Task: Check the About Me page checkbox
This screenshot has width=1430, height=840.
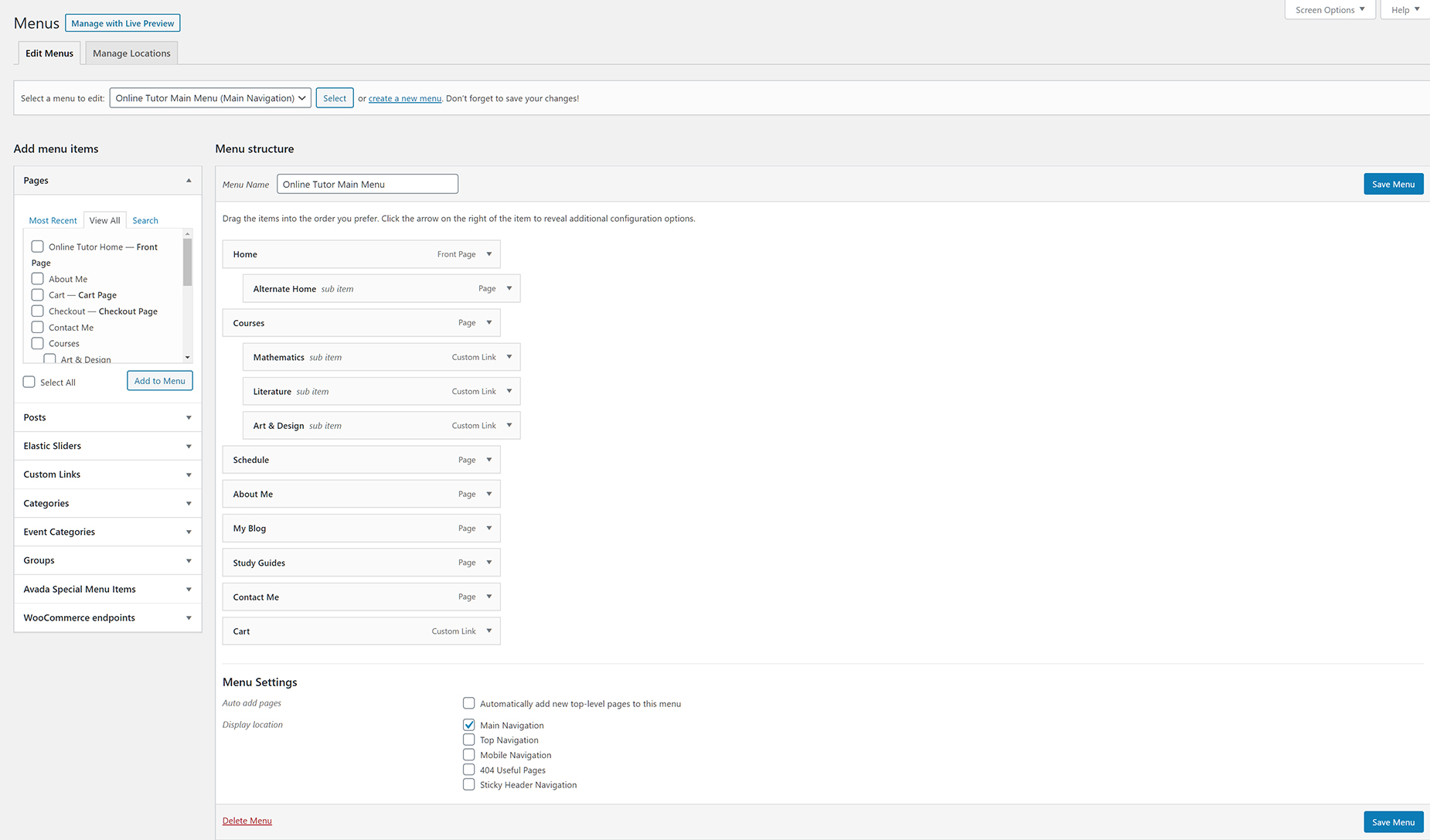Action: point(37,278)
